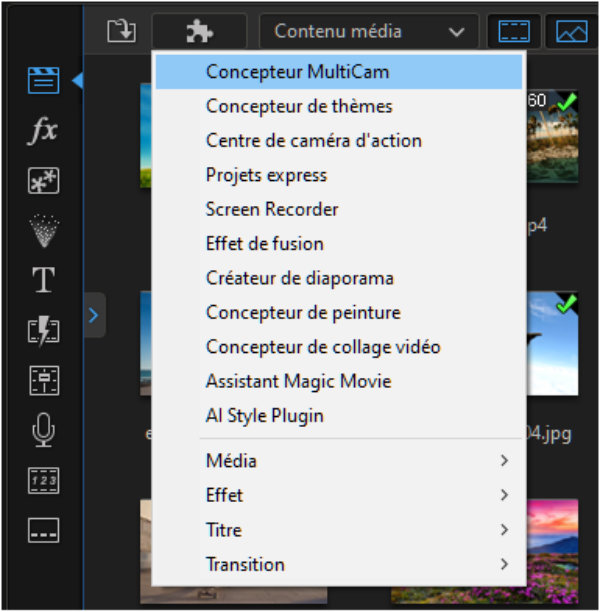Open the Title Room T icon
Screen dimensions: 600x612
(x=43, y=281)
